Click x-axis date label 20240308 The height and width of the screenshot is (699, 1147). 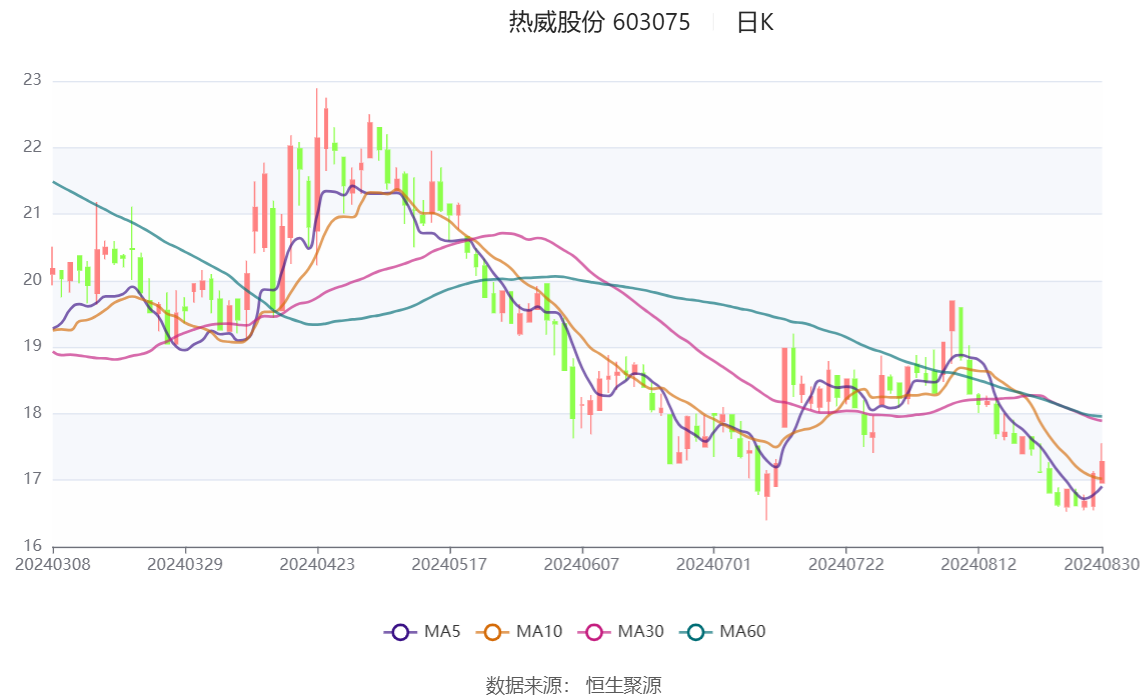[53, 564]
